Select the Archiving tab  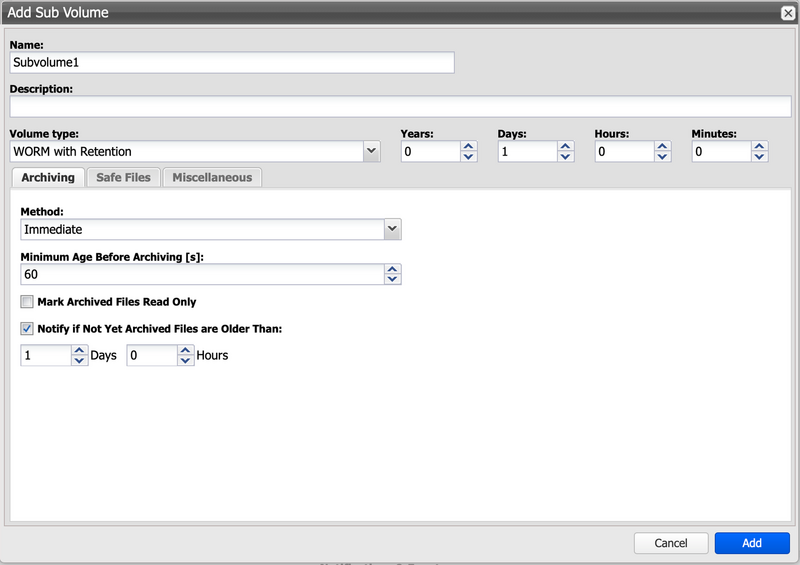(x=48, y=178)
